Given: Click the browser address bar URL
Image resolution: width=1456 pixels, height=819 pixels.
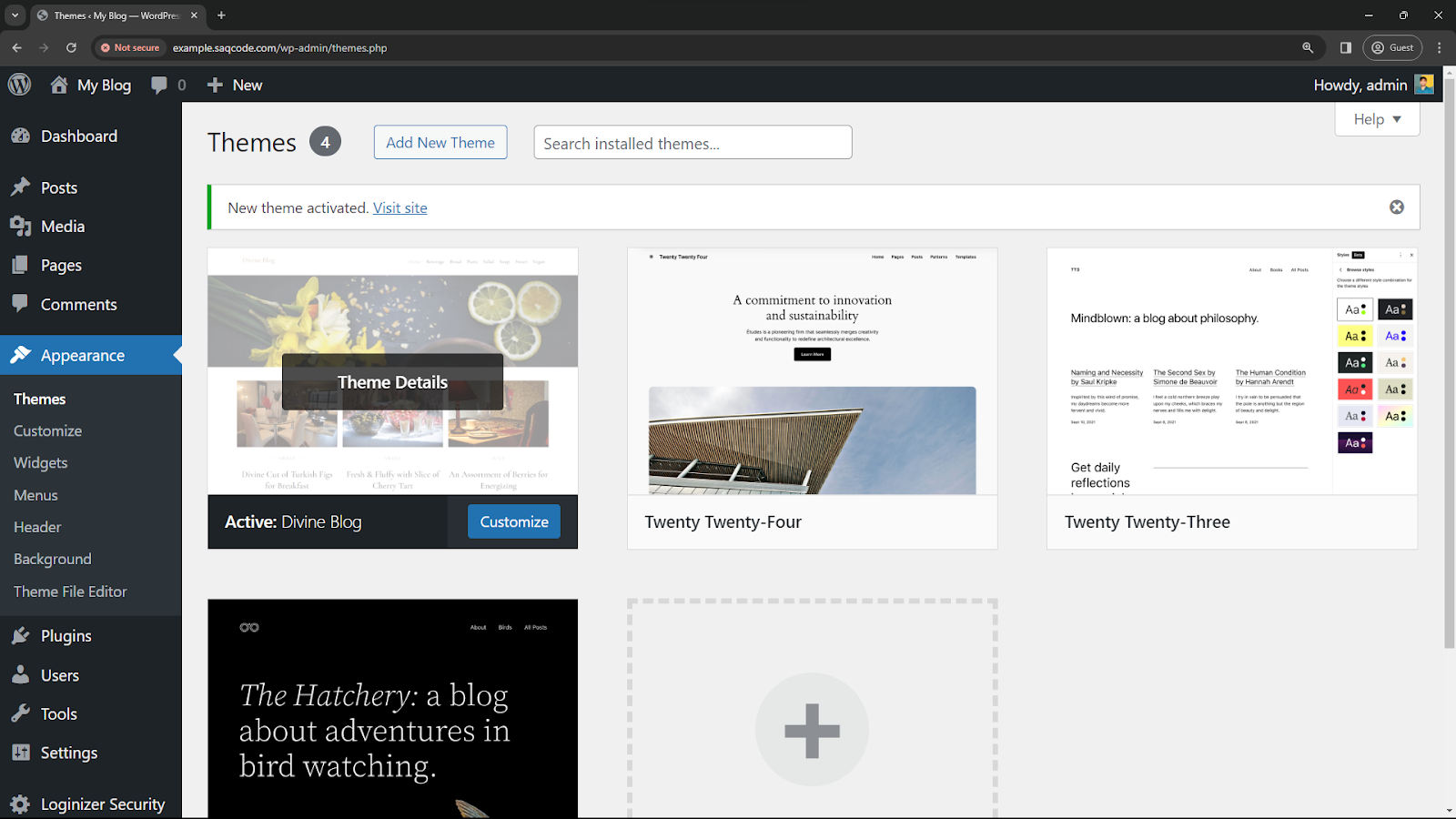Looking at the screenshot, I should pos(279,47).
